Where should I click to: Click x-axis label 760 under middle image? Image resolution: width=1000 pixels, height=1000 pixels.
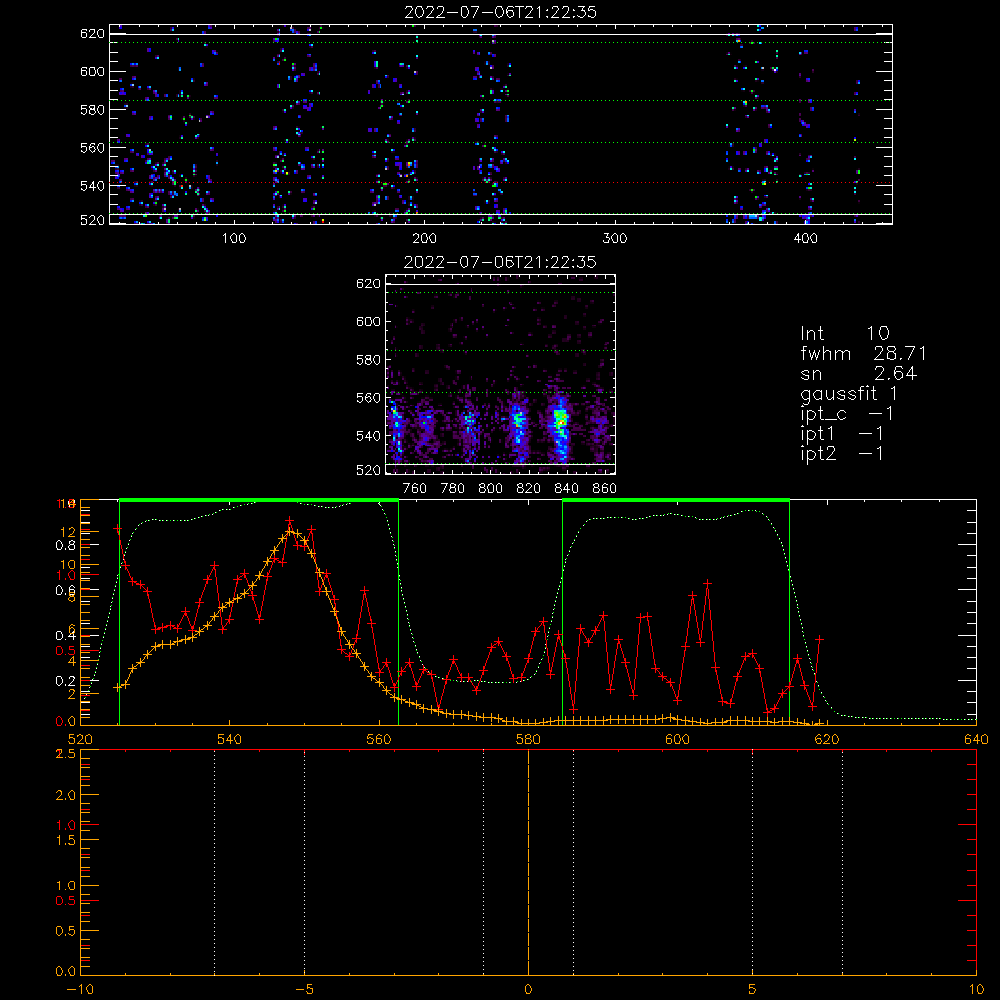click(x=415, y=489)
